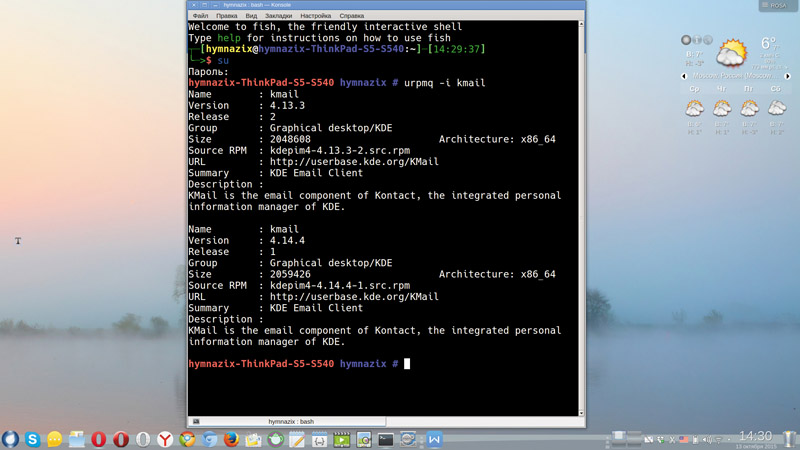Open the Вид menu in Konsole
This screenshot has height=450, width=800.
click(x=251, y=16)
